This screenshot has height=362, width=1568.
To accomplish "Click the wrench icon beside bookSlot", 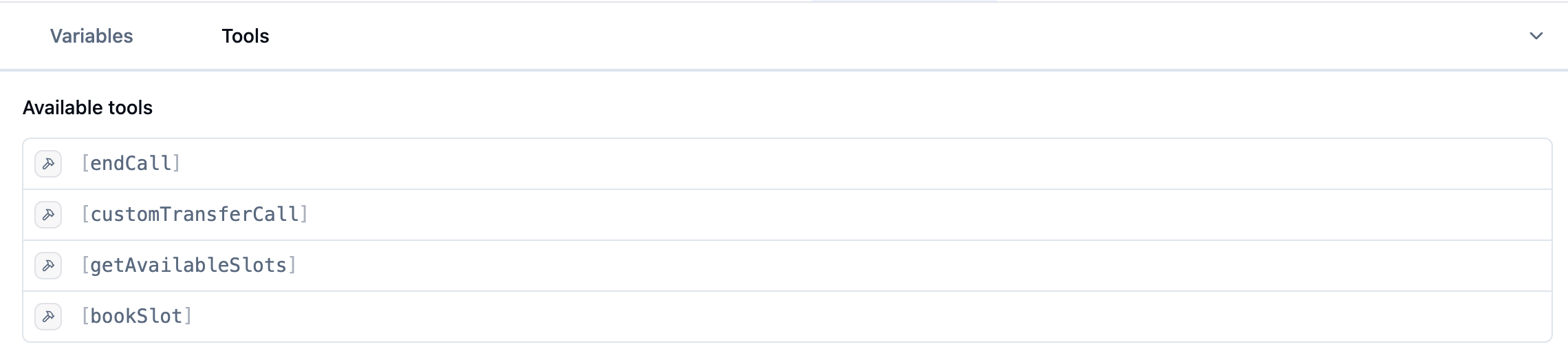I will pos(48,317).
